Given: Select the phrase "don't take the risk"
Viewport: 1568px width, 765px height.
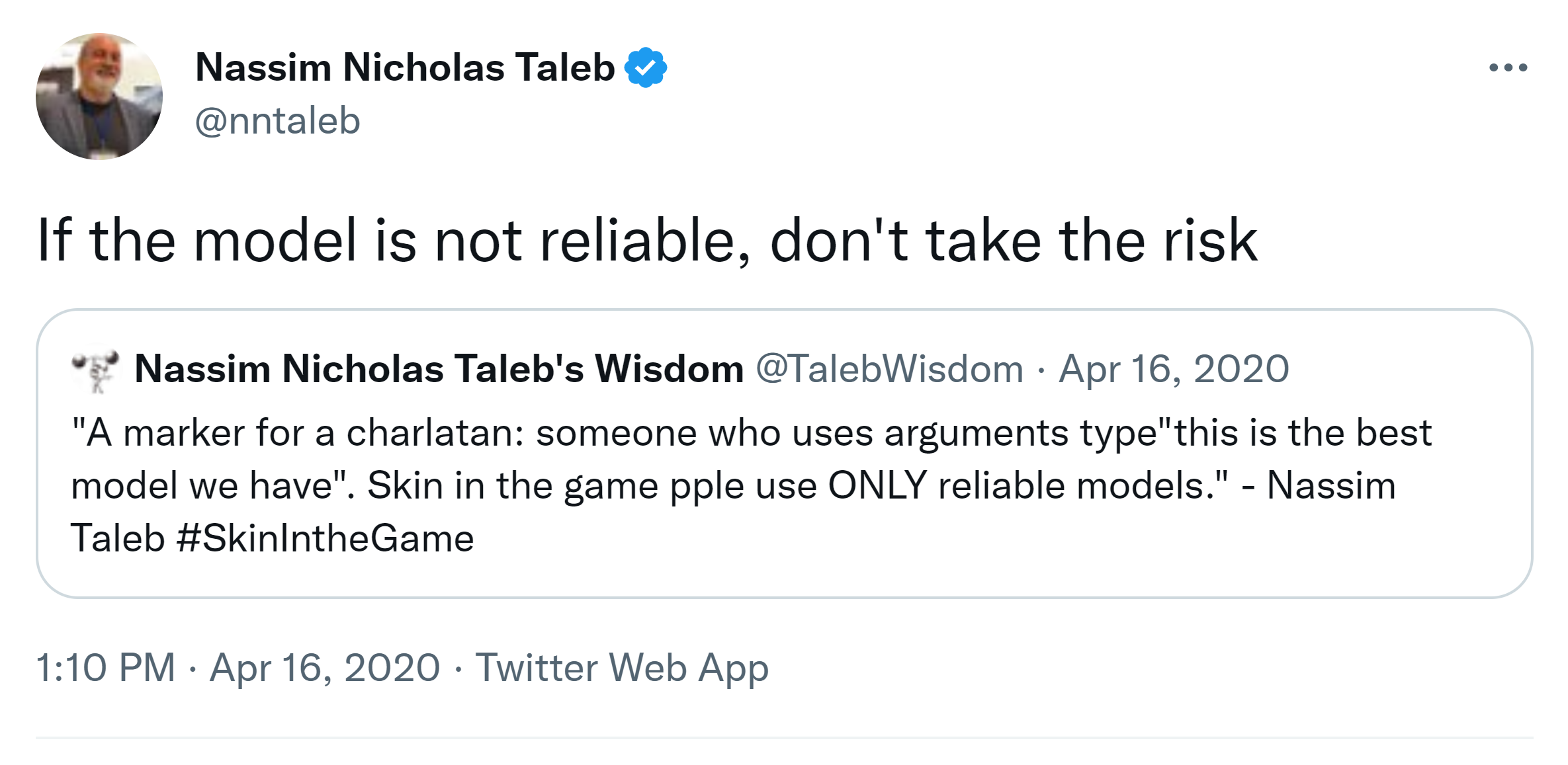Looking at the screenshot, I should click(x=1013, y=241).
